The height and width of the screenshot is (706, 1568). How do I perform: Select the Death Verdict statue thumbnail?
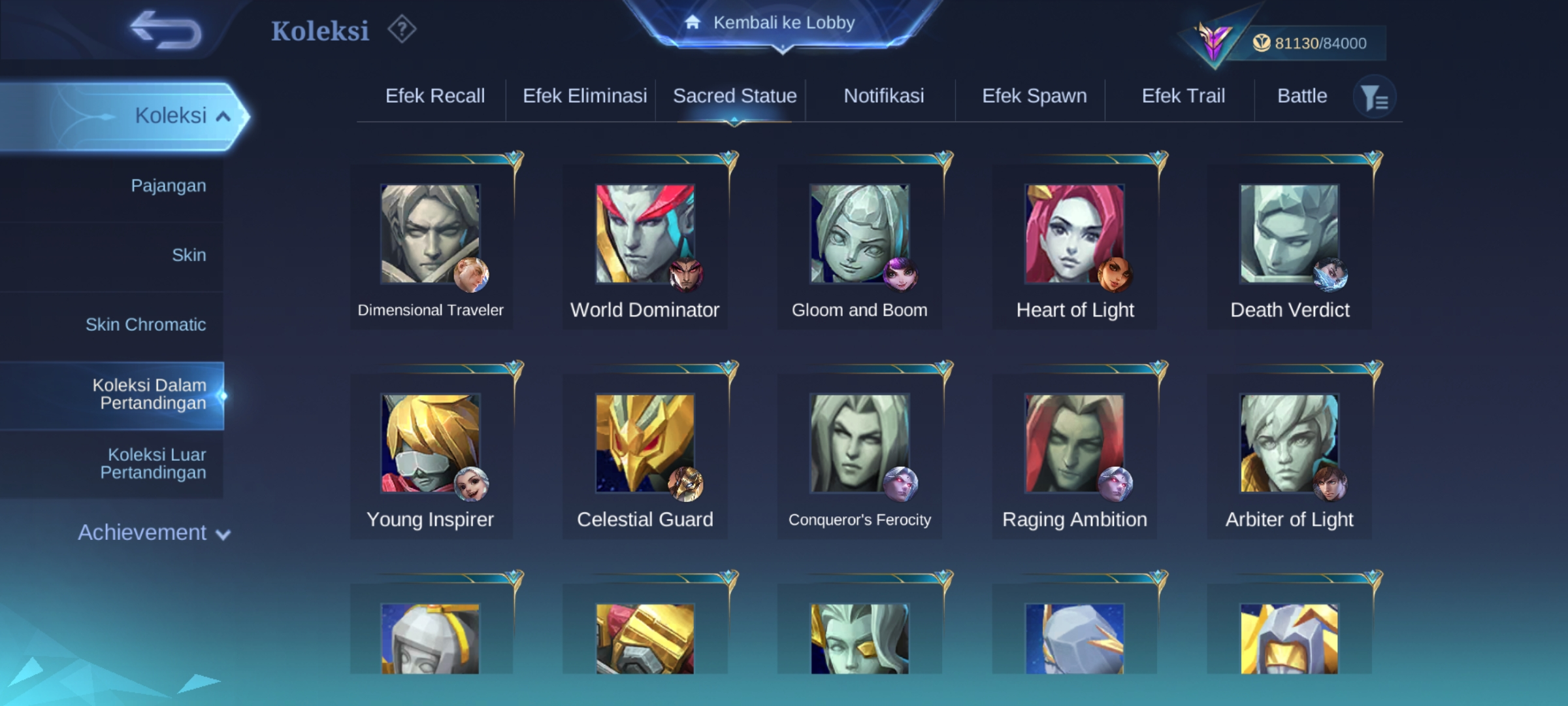1290,234
